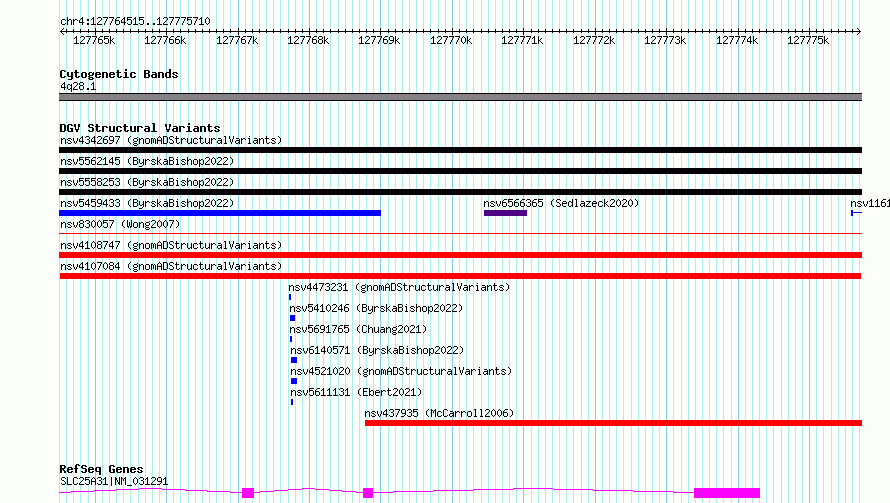Viewport: 890px width, 503px height.
Task: Click chr4:127764515..127775710 coordinates text
Action: tap(135, 22)
